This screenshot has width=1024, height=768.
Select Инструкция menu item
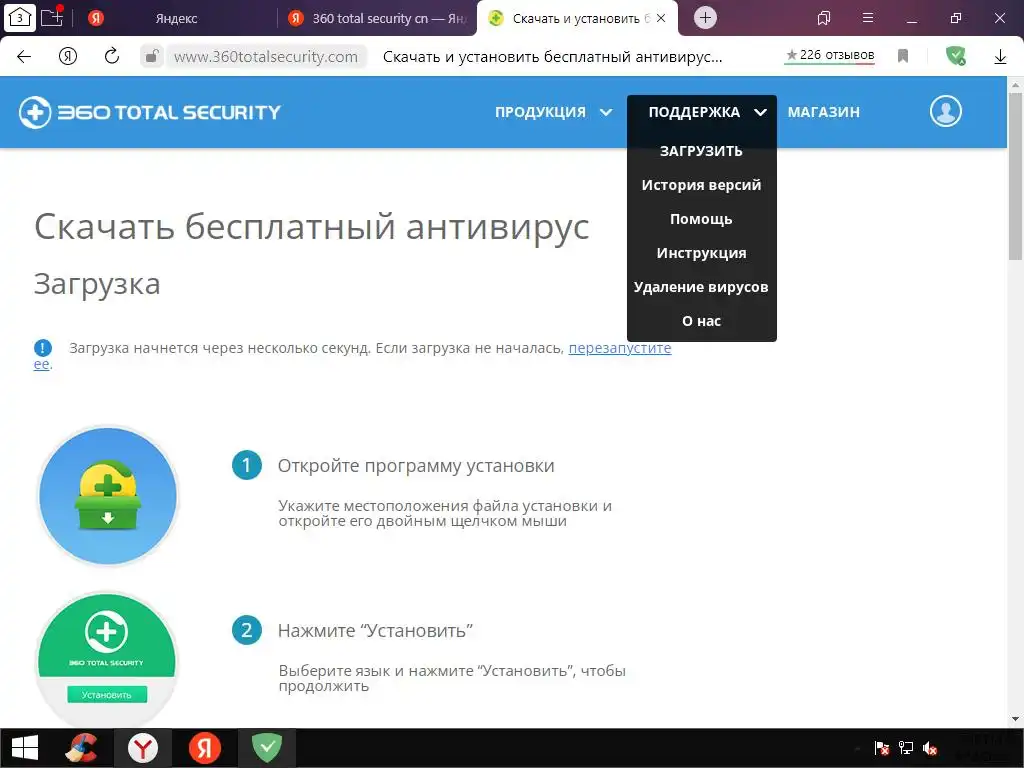[x=701, y=253]
